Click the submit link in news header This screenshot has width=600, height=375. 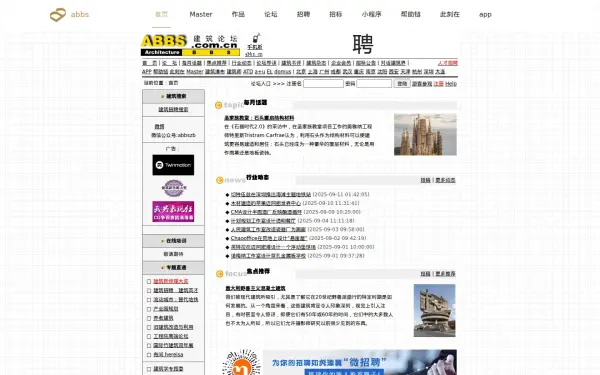tap(426, 180)
